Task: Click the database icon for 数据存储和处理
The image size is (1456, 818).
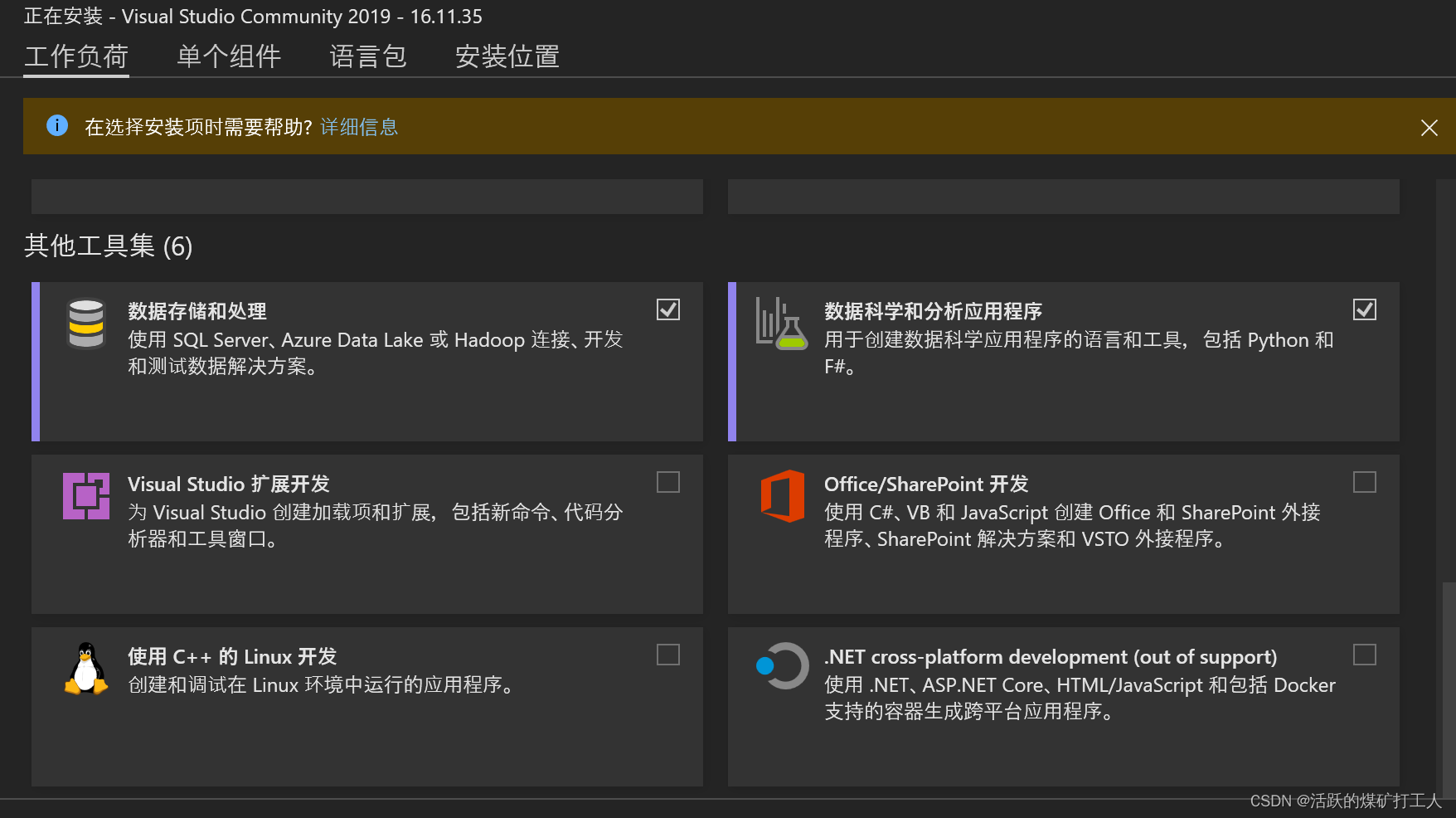Action: coord(85,324)
